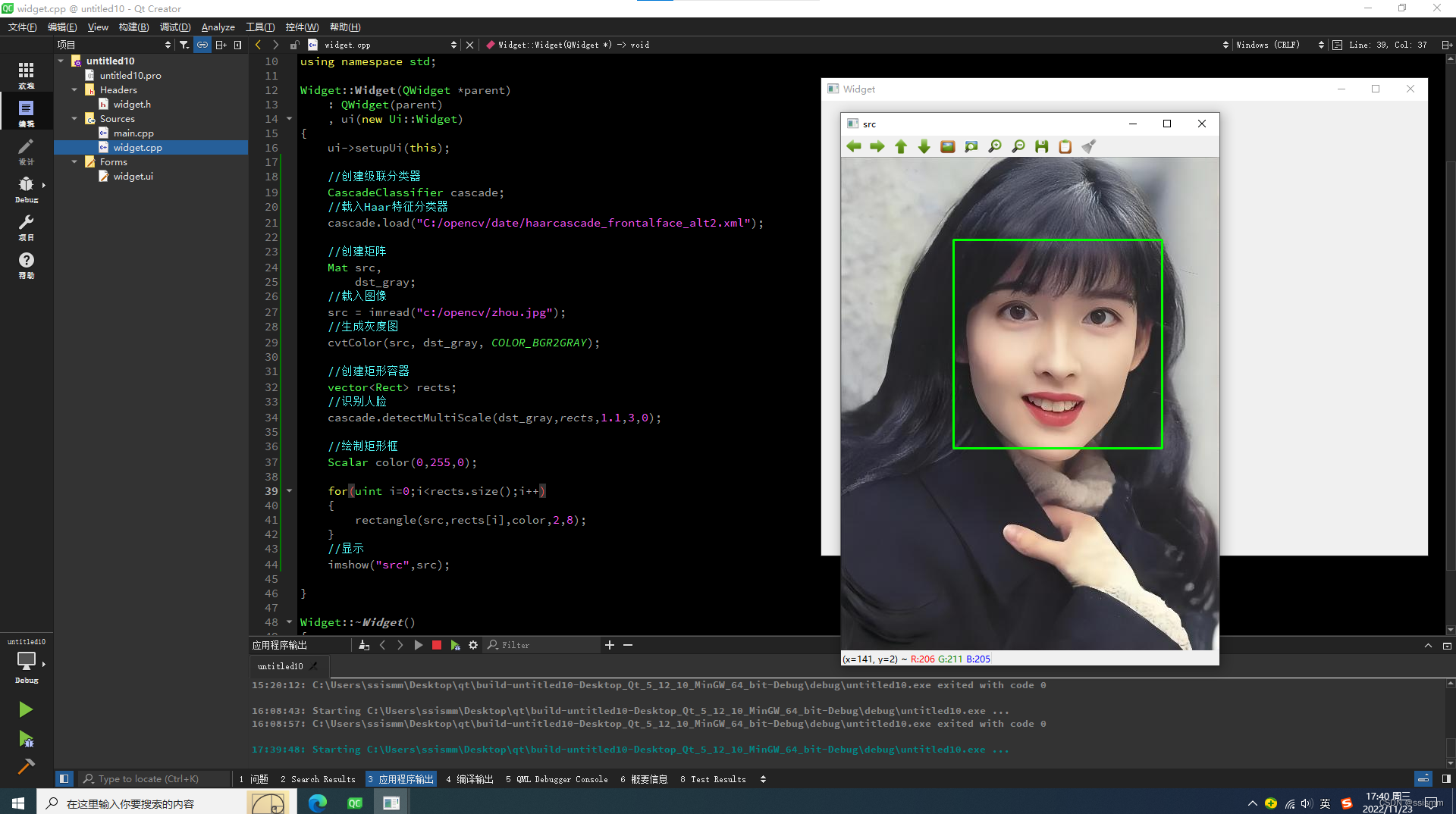
Task: Switch to Debug mode in sidebar
Action: [27, 189]
